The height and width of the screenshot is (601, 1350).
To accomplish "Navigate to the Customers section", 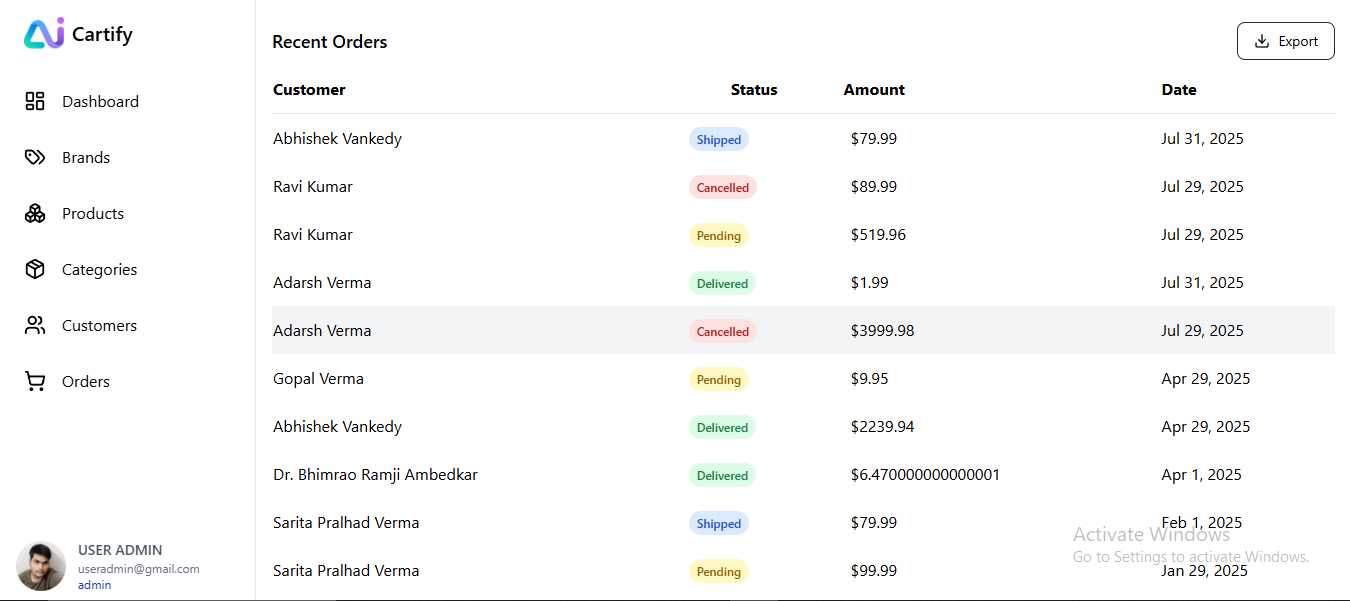I will [x=99, y=325].
